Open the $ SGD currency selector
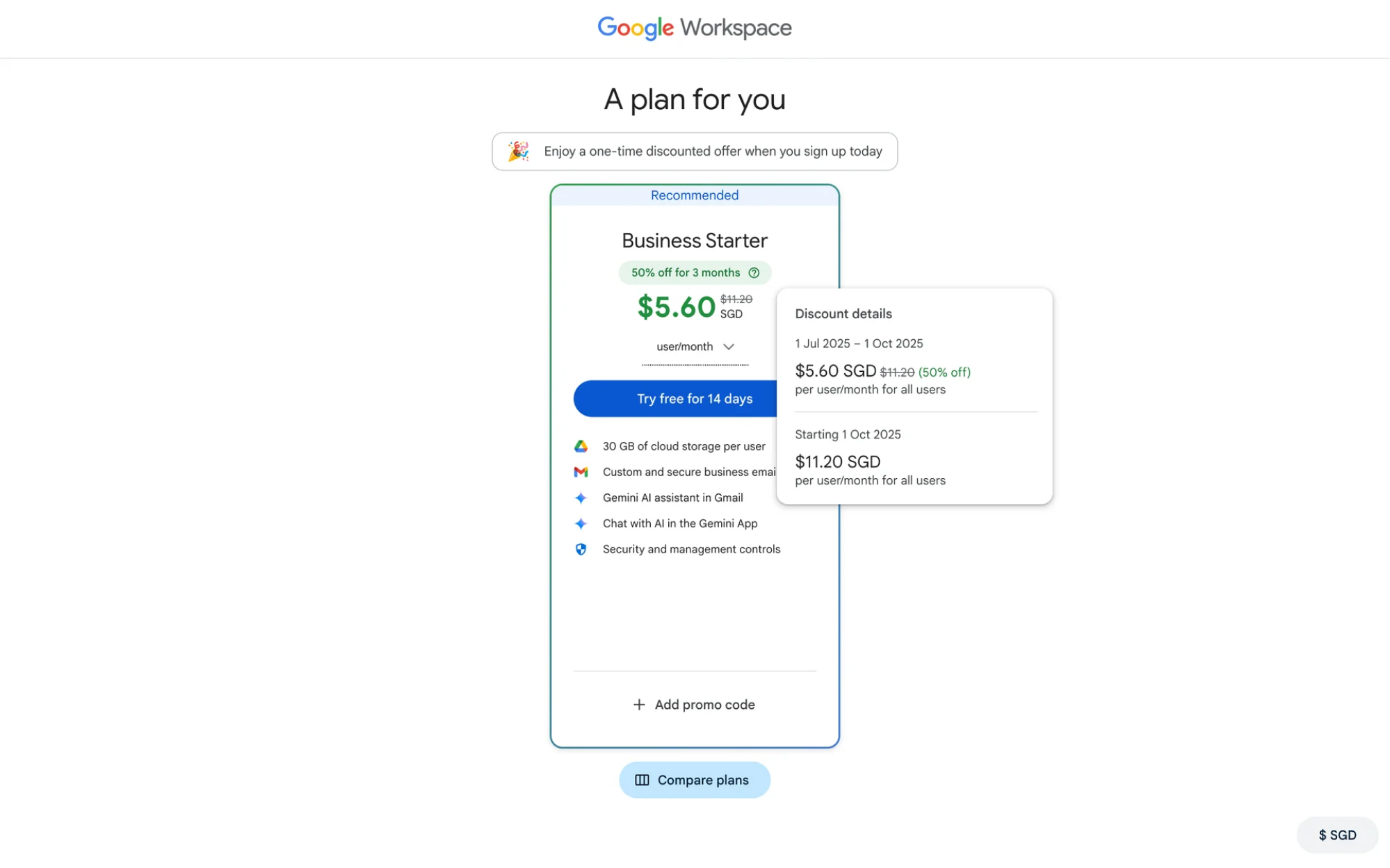Viewport: 1390px width, 868px height. coord(1336,835)
